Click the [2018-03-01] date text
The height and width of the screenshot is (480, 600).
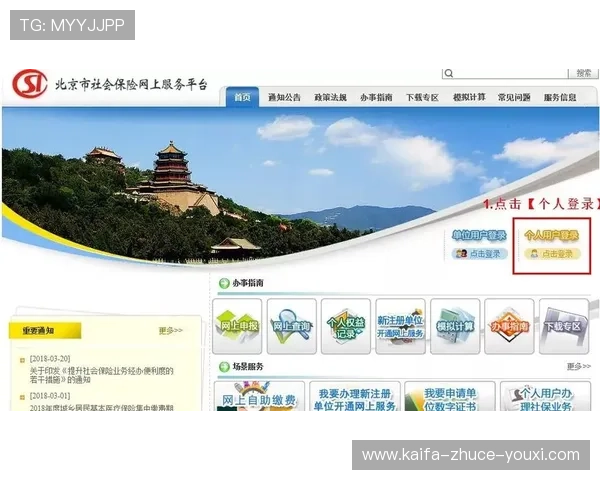click(50, 396)
